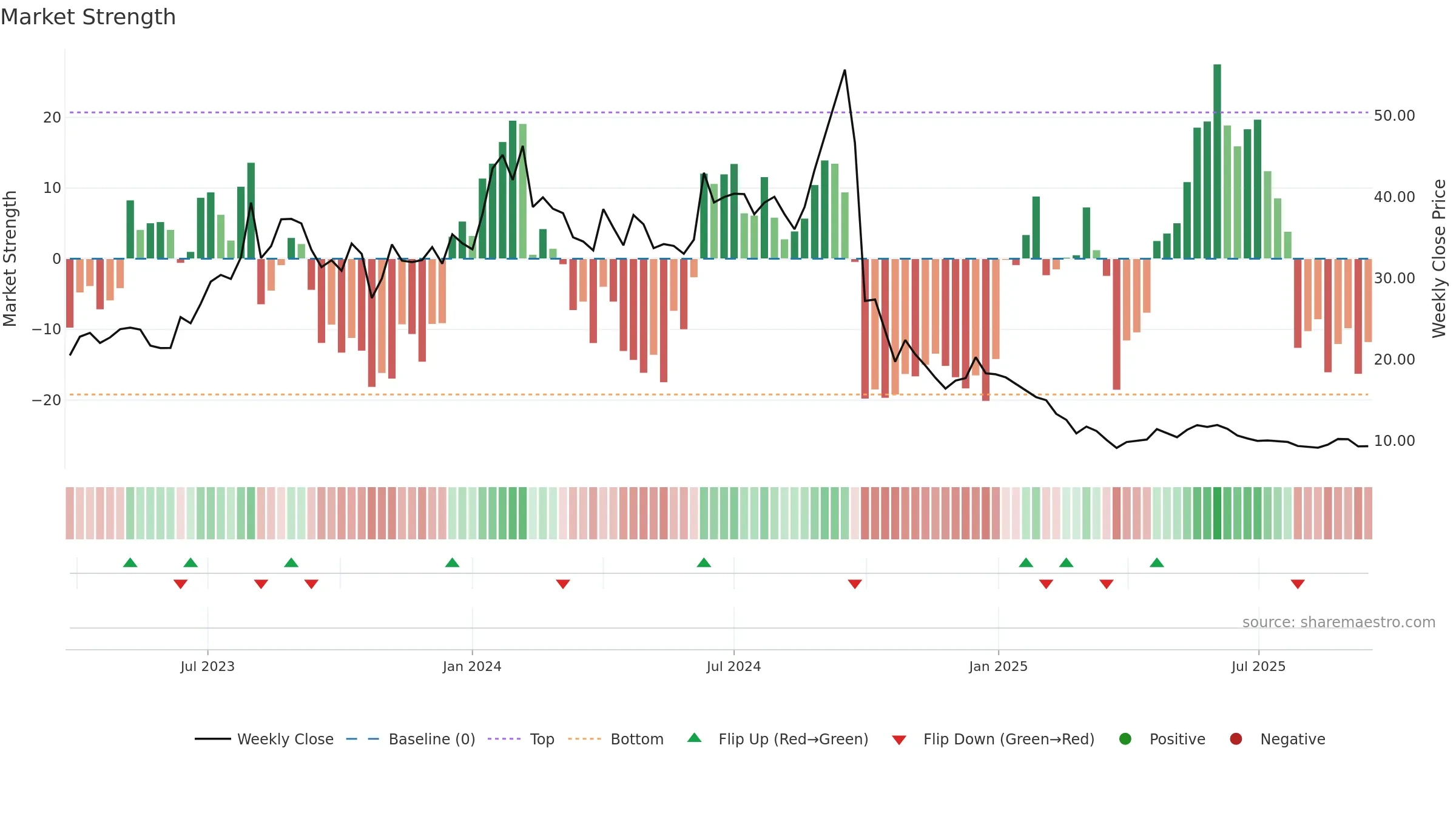Click the '20.00' price axis tick
The image size is (1456, 819).
[x=1394, y=360]
